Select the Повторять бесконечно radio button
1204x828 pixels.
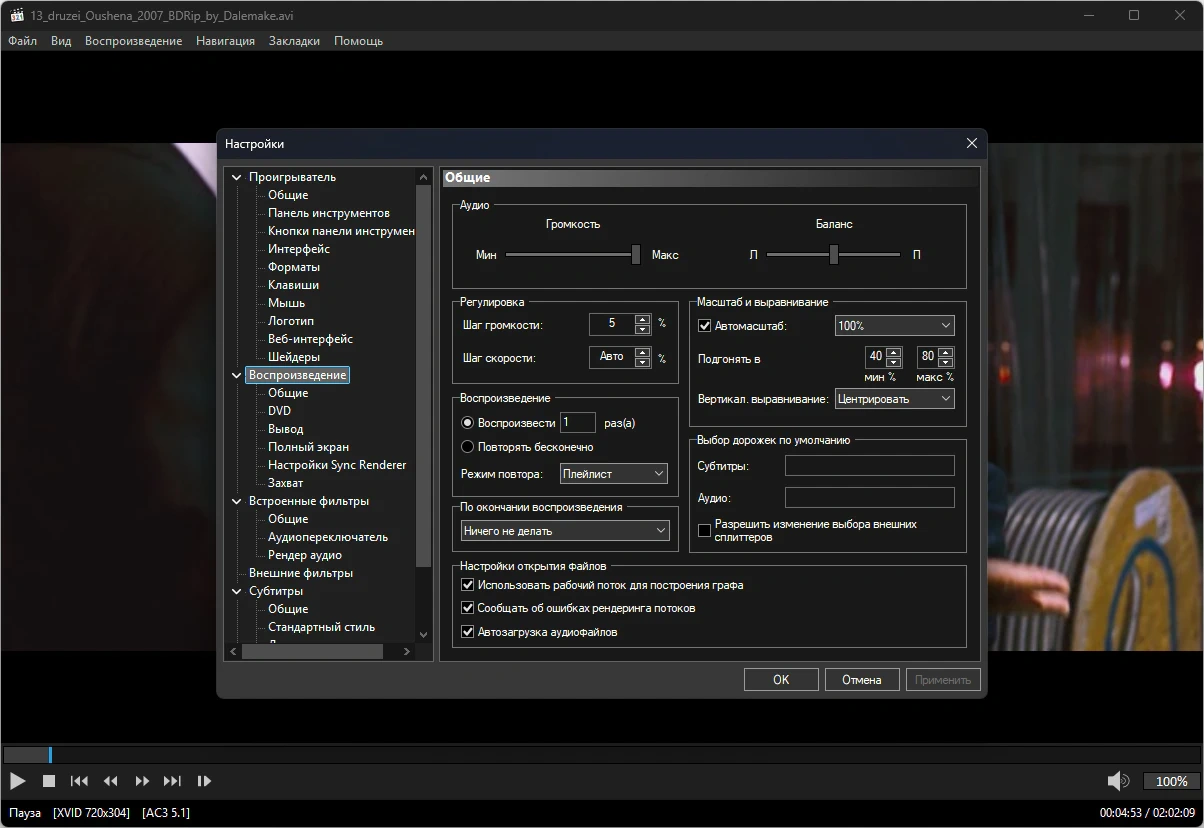click(x=467, y=447)
